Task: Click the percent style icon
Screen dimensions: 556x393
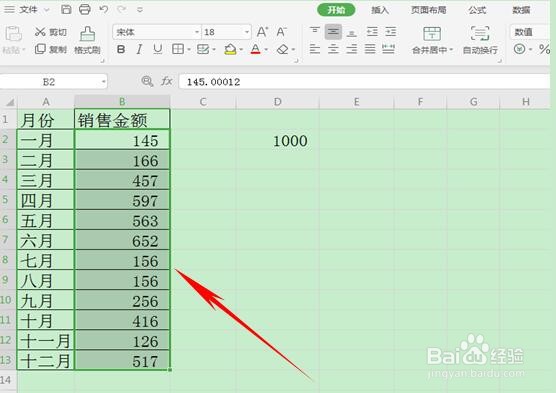Action: tap(544, 49)
